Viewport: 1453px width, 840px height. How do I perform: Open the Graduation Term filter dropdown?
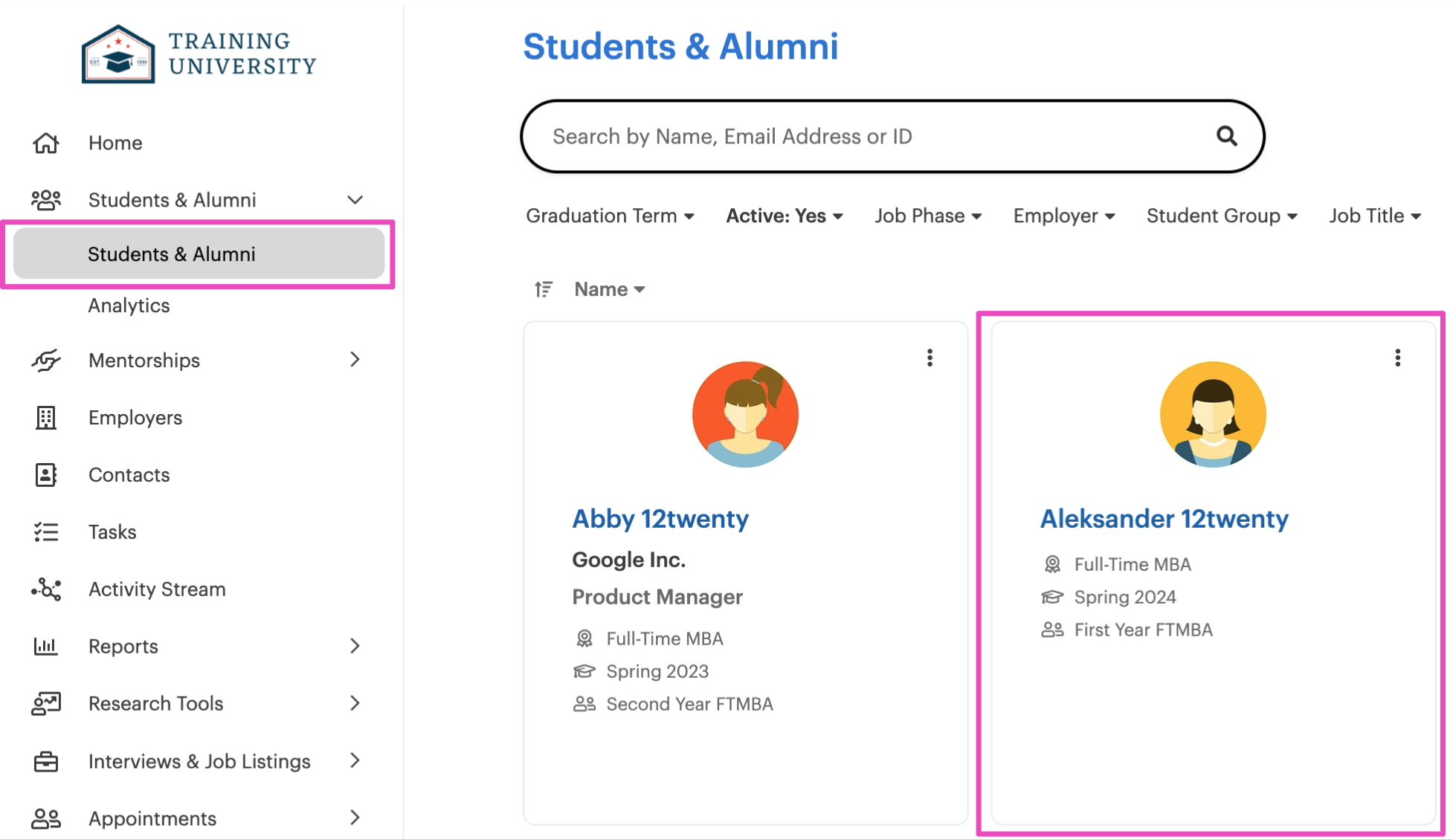click(x=610, y=216)
